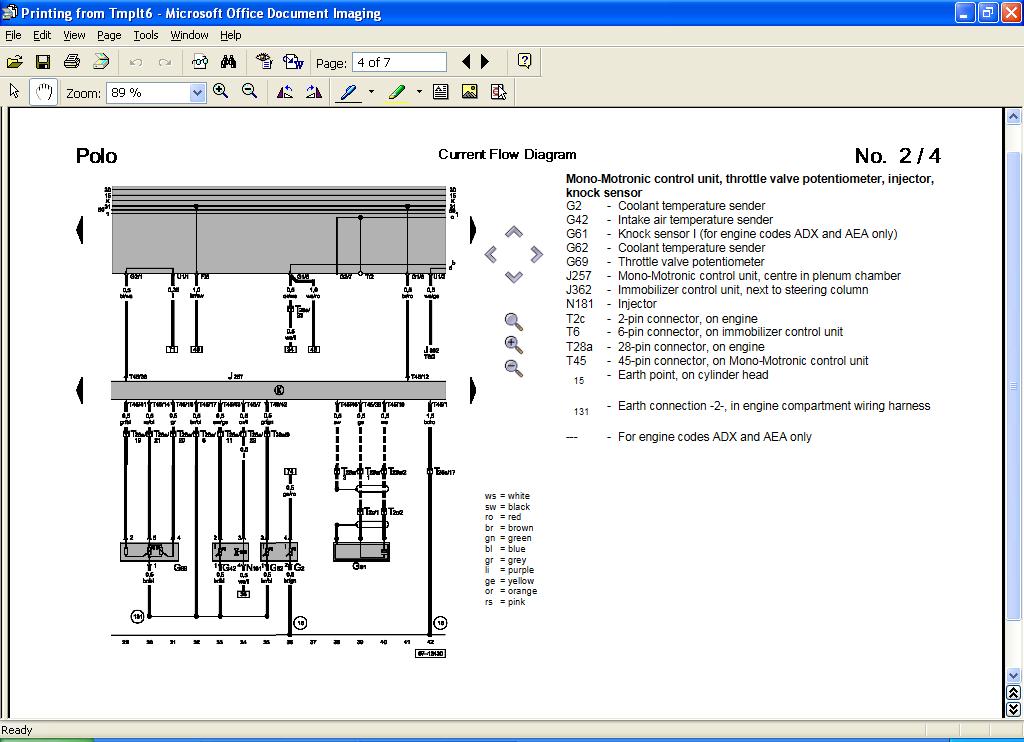This screenshot has width=1024, height=742.
Task: Click Send Text to Word icon
Action: tap(293, 62)
